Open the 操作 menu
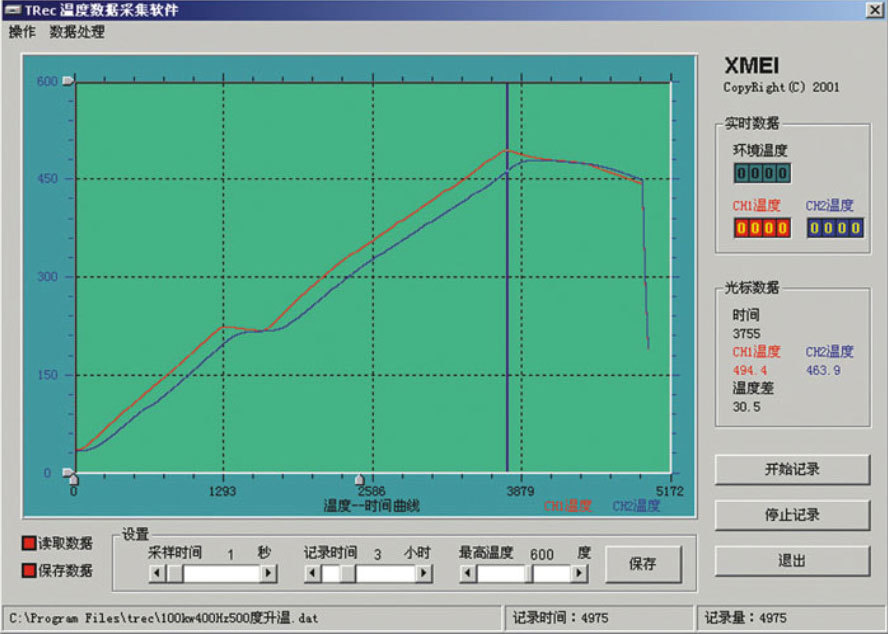 (x=22, y=32)
